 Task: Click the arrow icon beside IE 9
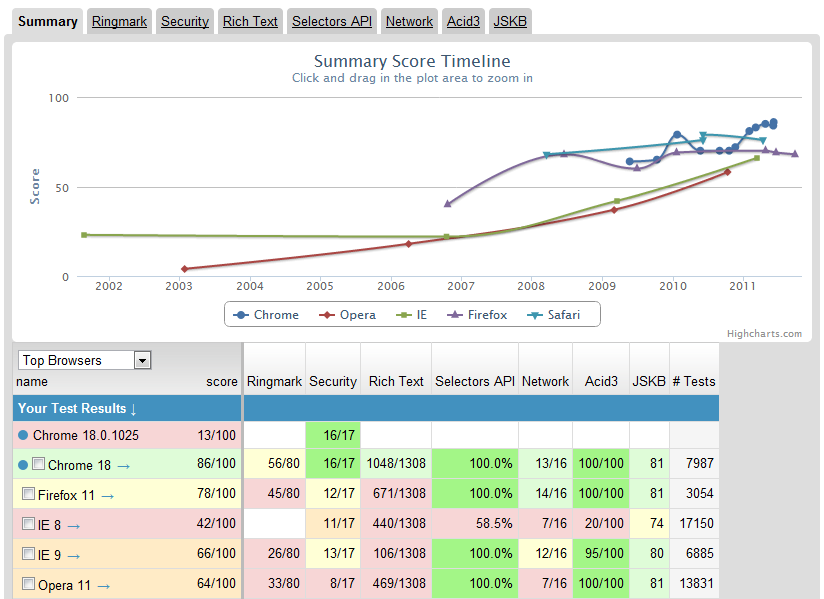point(74,555)
